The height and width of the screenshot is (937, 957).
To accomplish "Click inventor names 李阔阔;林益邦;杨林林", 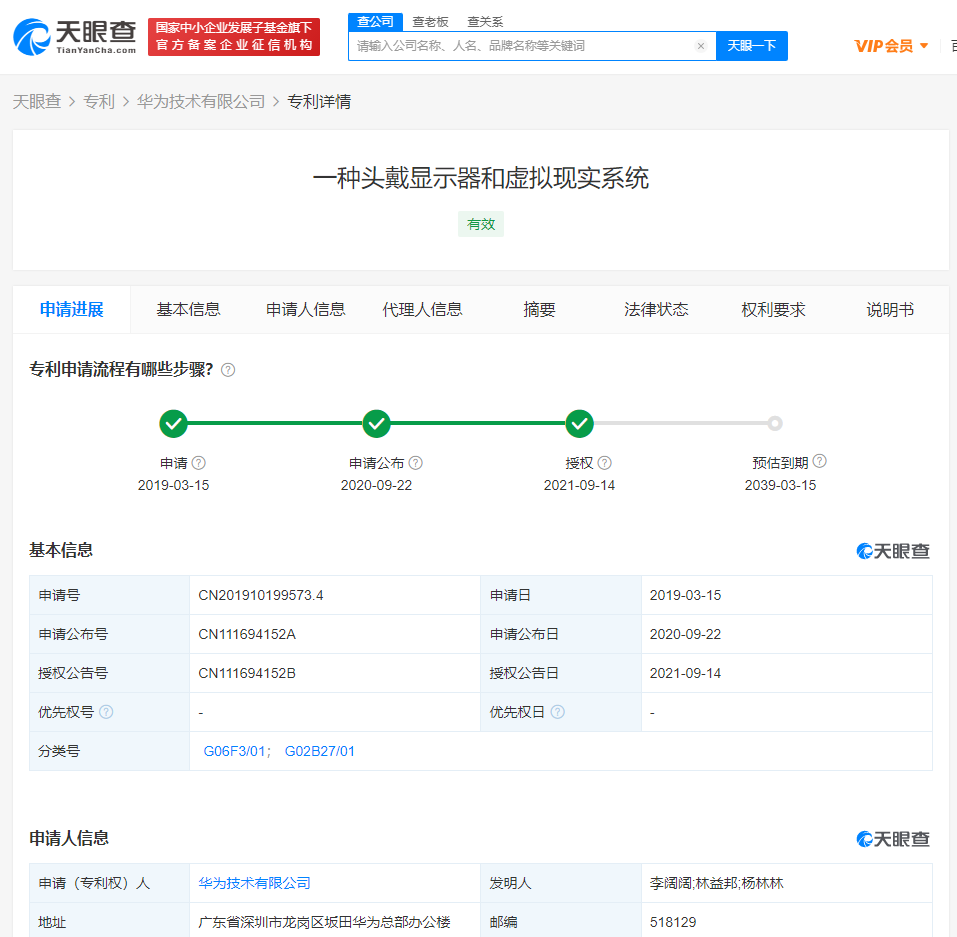I will click(717, 883).
